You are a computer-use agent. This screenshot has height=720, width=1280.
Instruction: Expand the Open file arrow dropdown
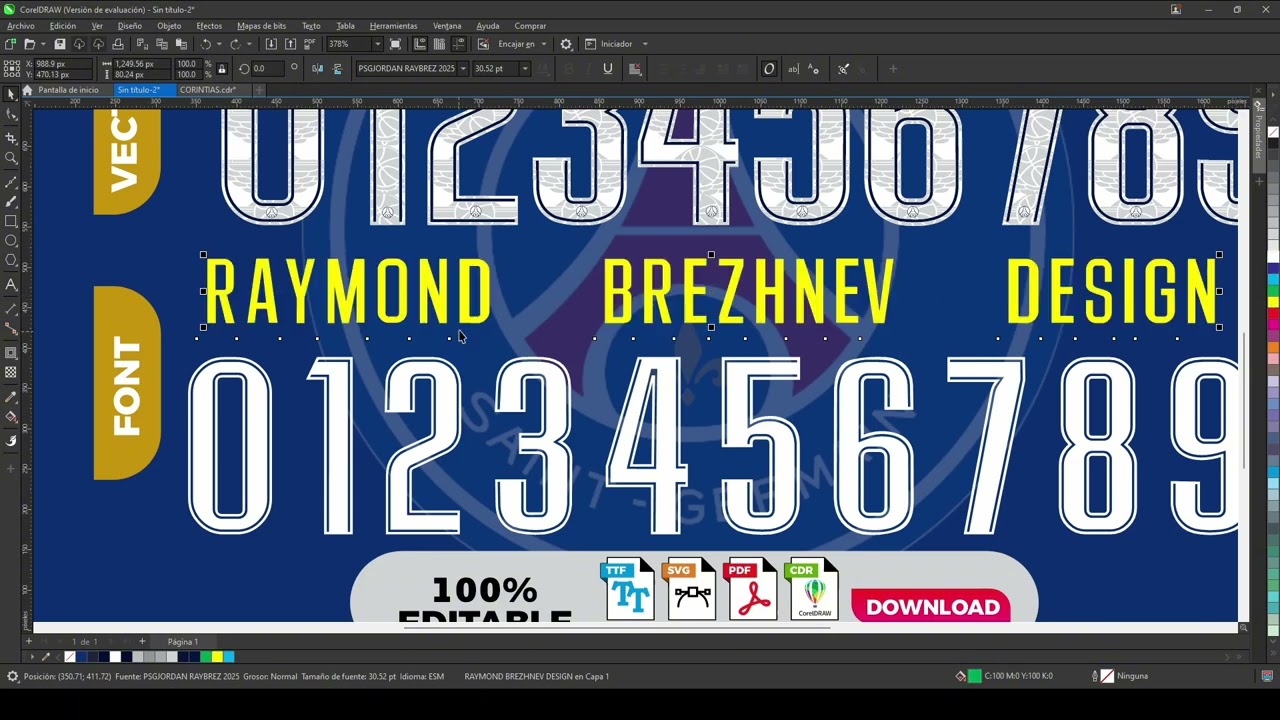pos(43,44)
